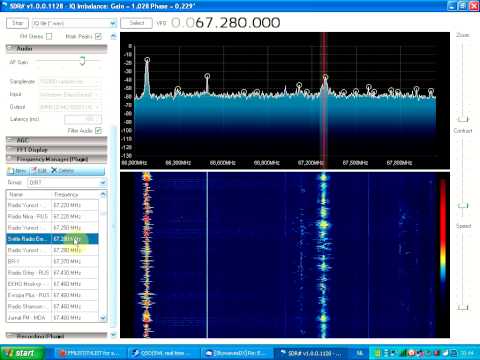Adjust the Speed slider handle
This screenshot has width=480, height=360.
coord(463,307)
